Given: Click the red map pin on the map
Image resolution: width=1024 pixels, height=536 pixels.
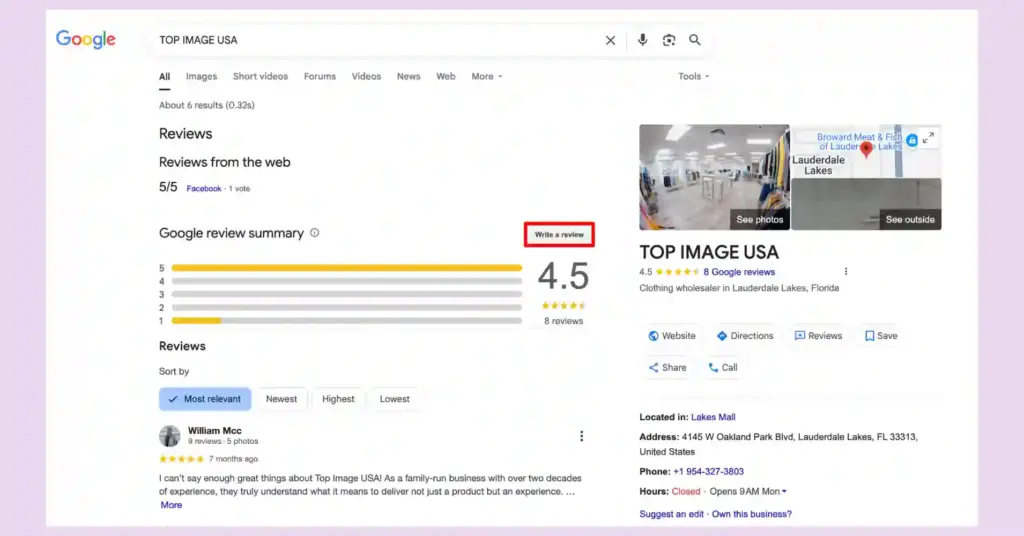Looking at the screenshot, I should pyautogui.click(x=866, y=150).
